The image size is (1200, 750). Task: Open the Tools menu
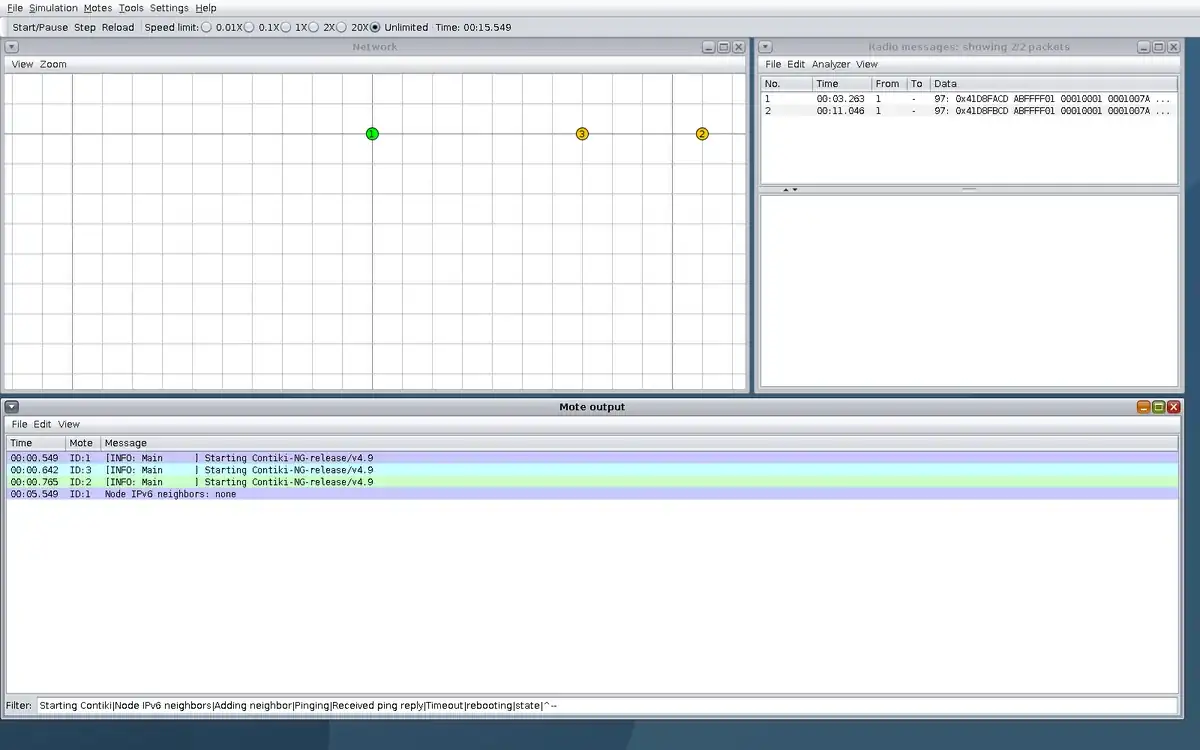[x=131, y=8]
